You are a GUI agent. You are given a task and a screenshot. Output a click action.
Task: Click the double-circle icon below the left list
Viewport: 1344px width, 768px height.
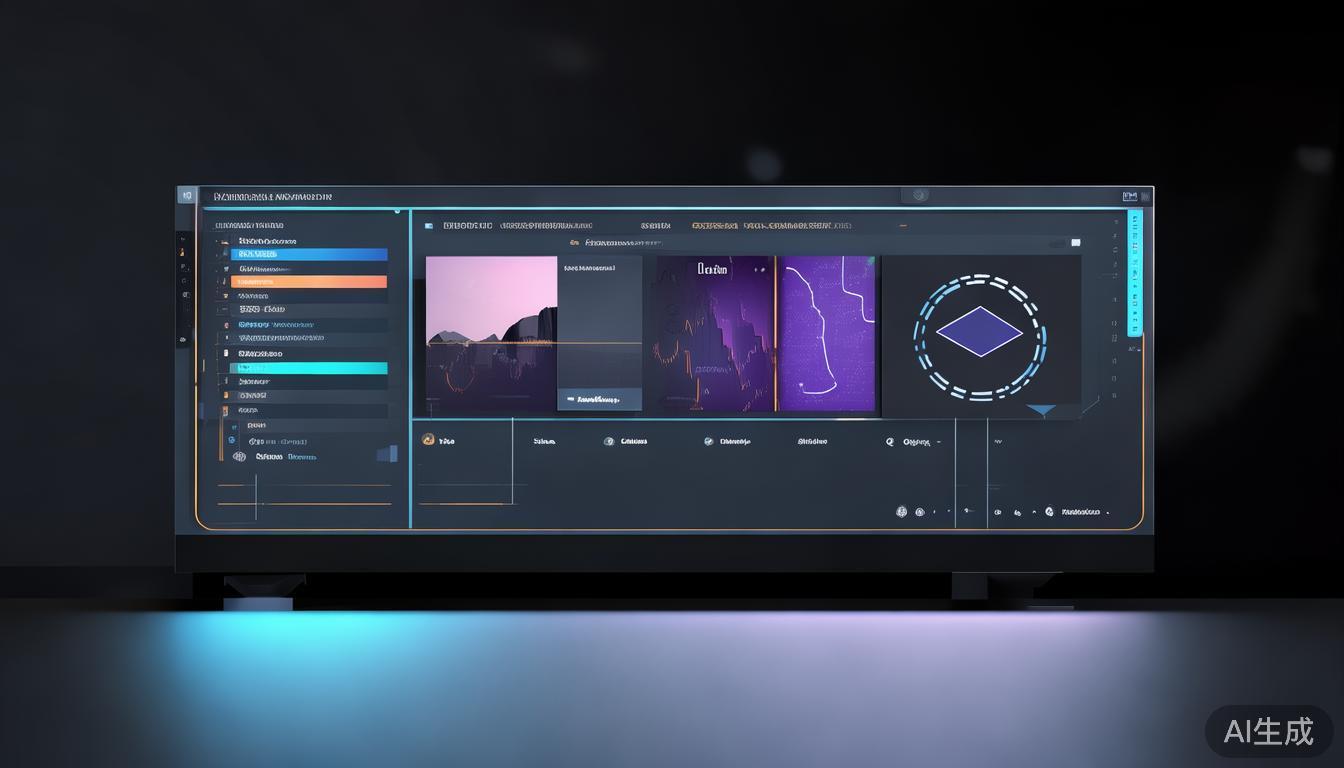click(239, 456)
